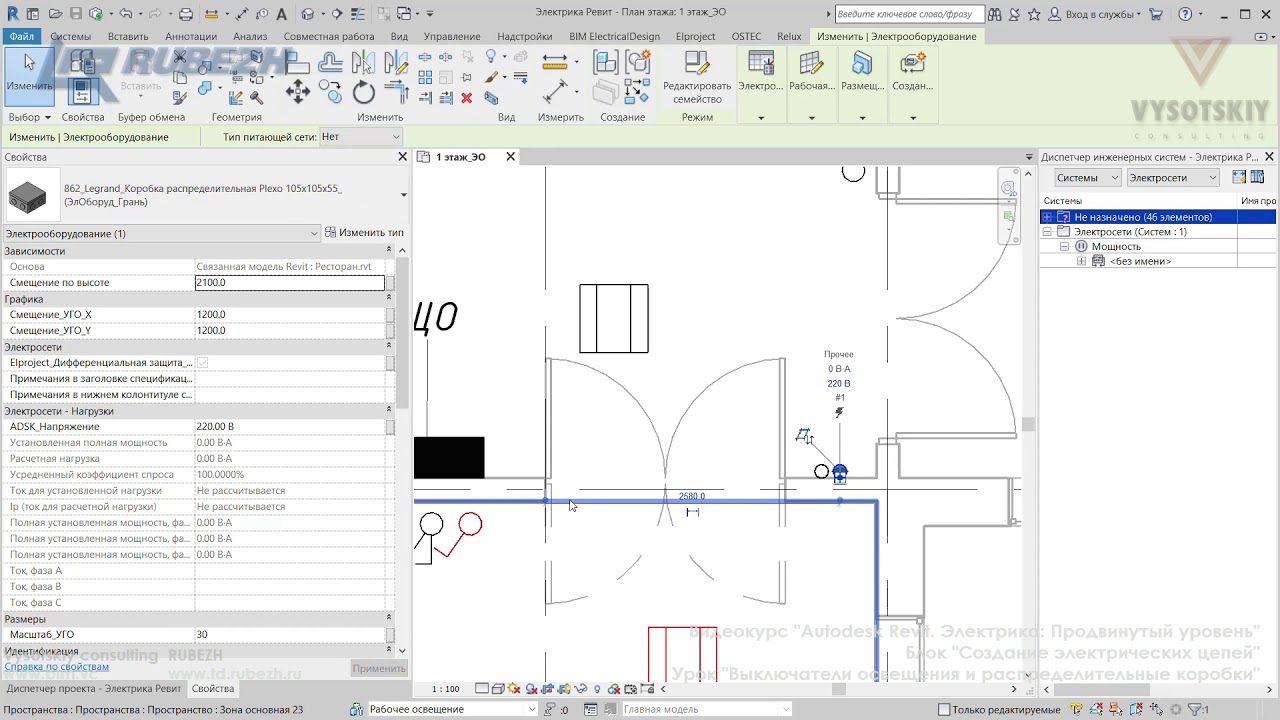Click Print icon in quick access toolbar
The width and height of the screenshot is (1280, 720).
pos(185,14)
